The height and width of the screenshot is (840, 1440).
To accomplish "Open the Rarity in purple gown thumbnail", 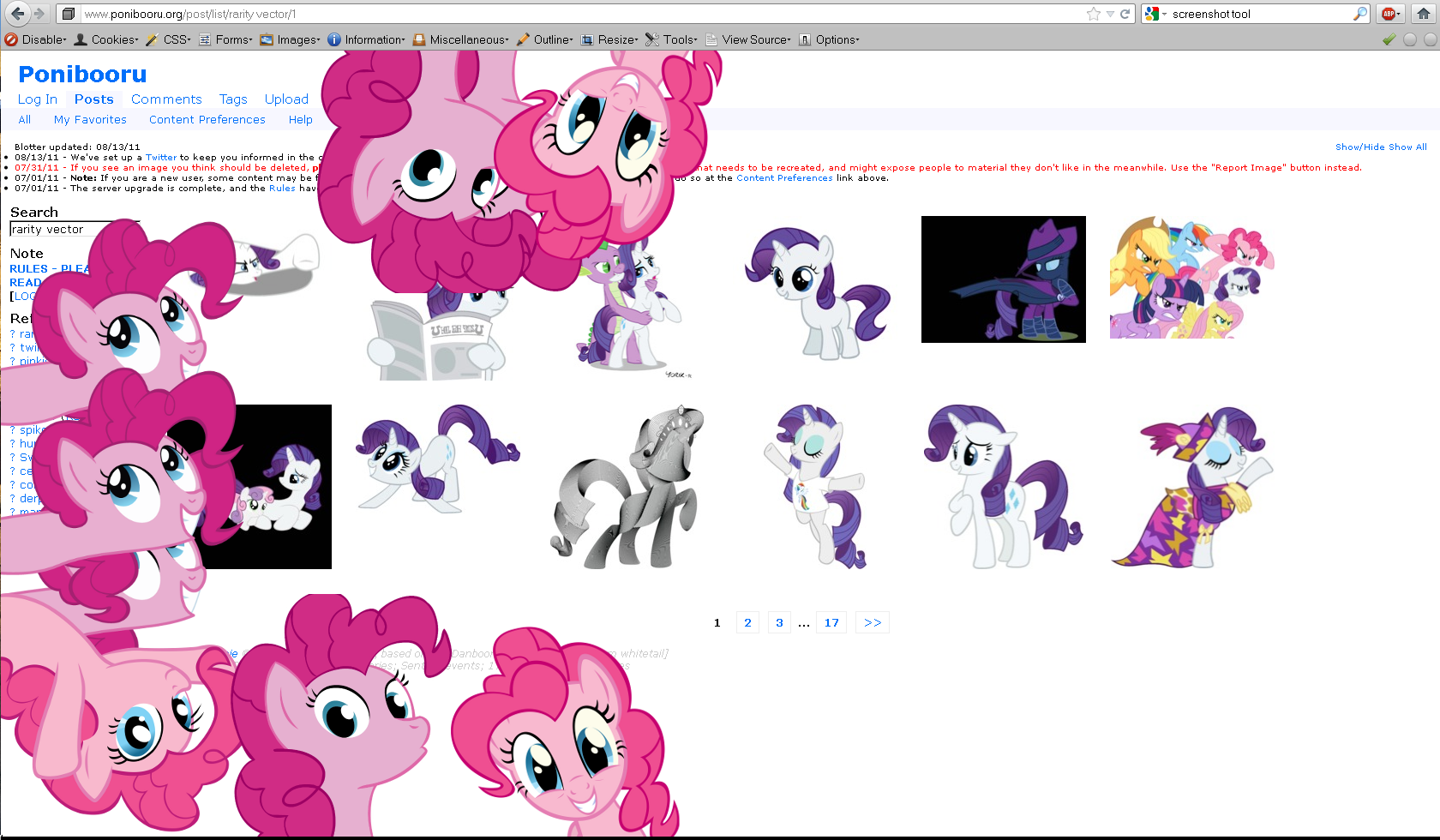I will pyautogui.click(x=1192, y=487).
